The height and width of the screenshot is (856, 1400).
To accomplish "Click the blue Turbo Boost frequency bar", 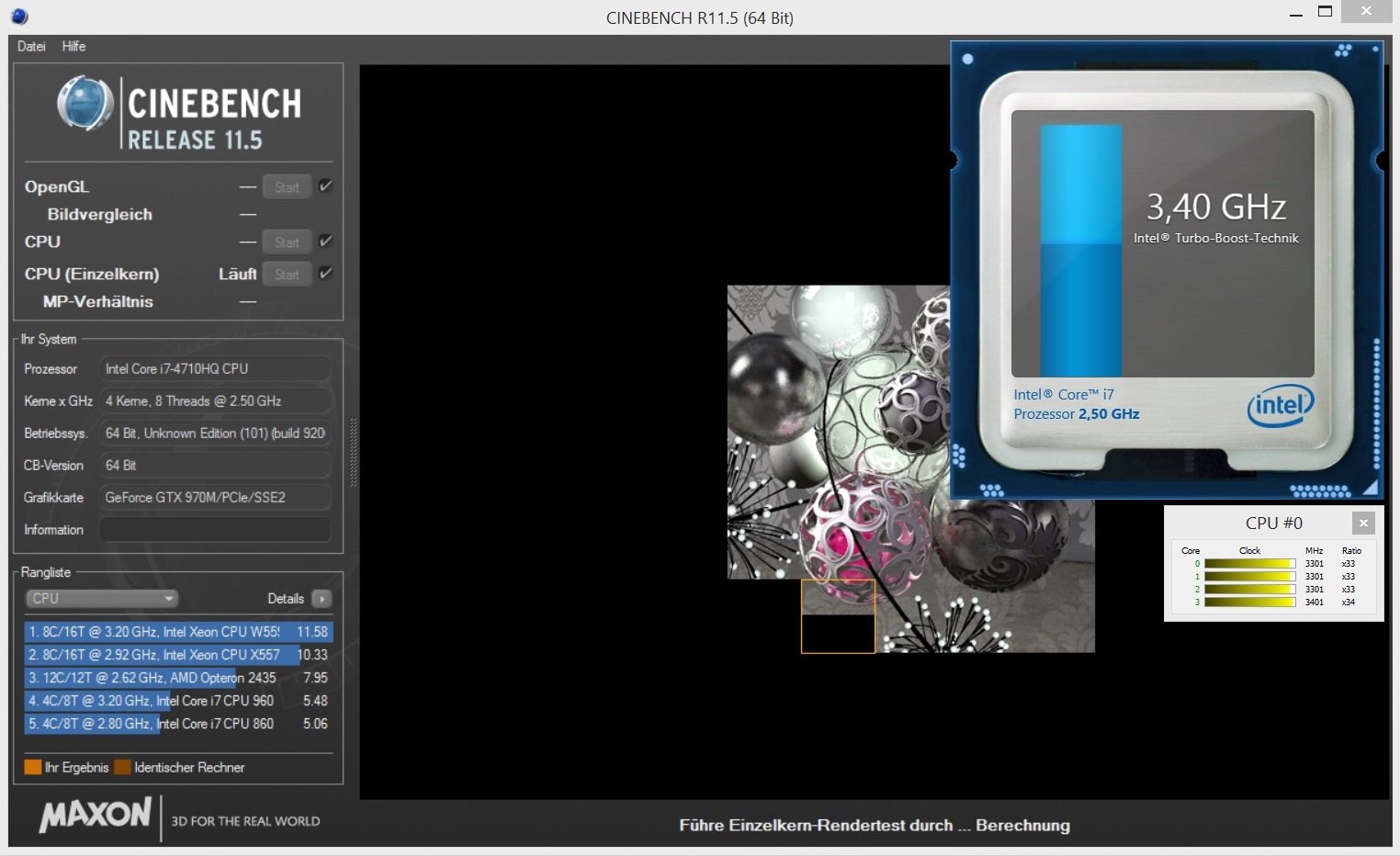I will (1080, 250).
